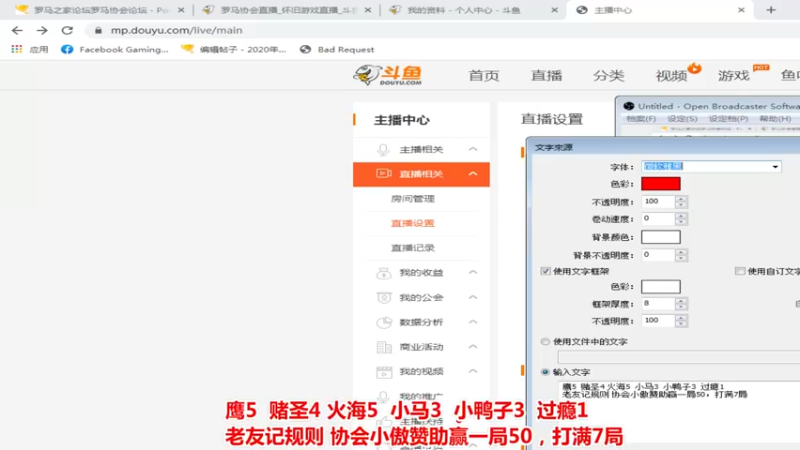Open 直播 in the navigation bar
The image size is (800, 450).
pos(546,76)
